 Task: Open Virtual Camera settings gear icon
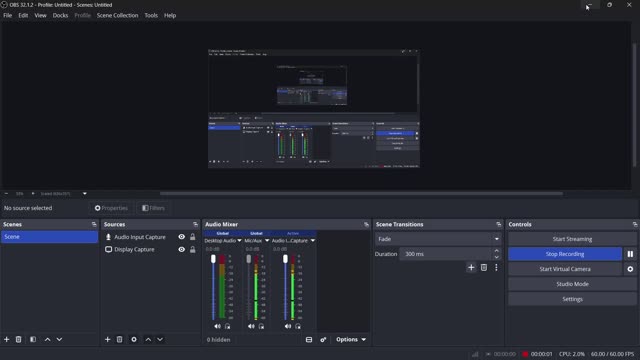click(x=630, y=269)
